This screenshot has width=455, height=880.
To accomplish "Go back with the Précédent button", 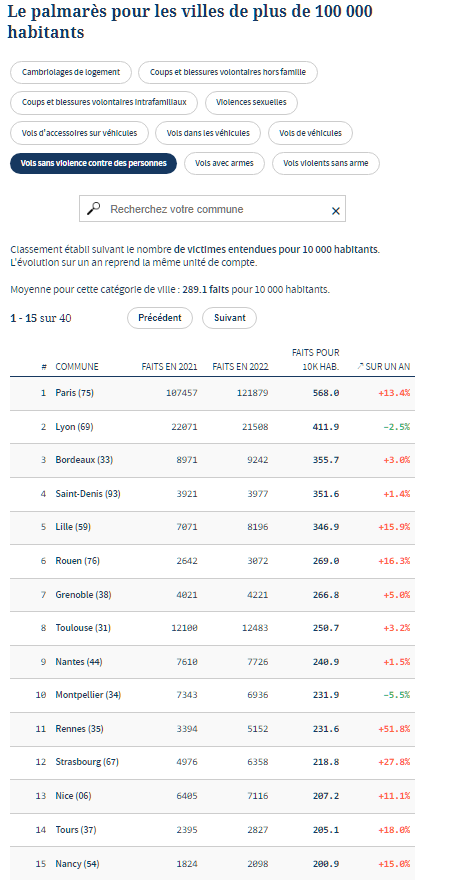I will tap(160, 318).
